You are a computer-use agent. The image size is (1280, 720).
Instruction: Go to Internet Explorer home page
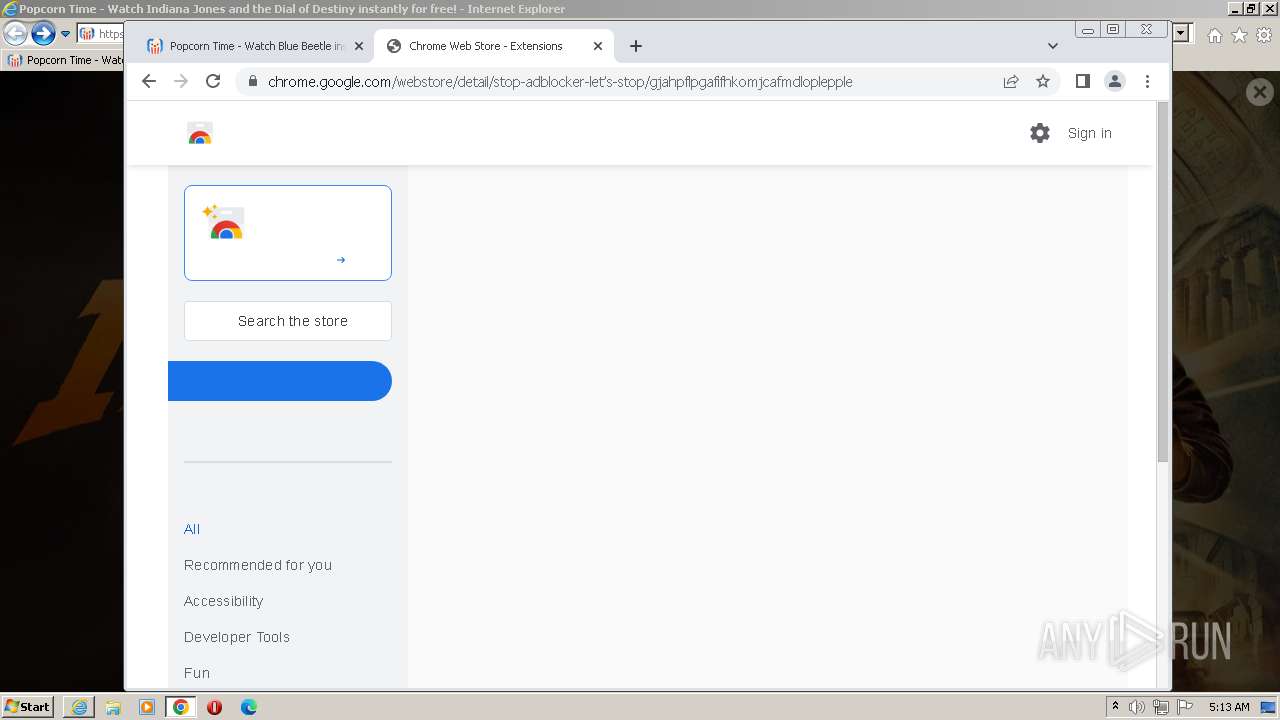[x=1214, y=35]
